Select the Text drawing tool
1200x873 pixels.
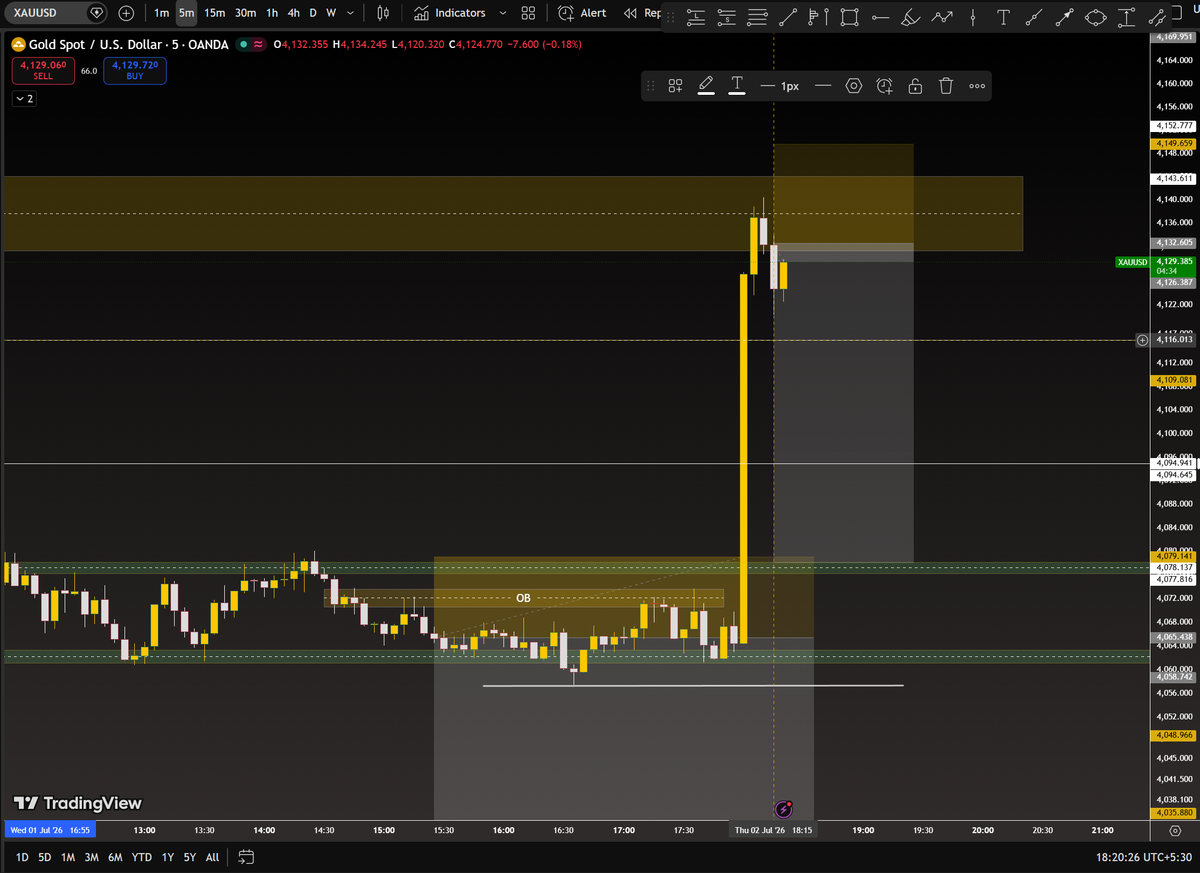point(1003,17)
